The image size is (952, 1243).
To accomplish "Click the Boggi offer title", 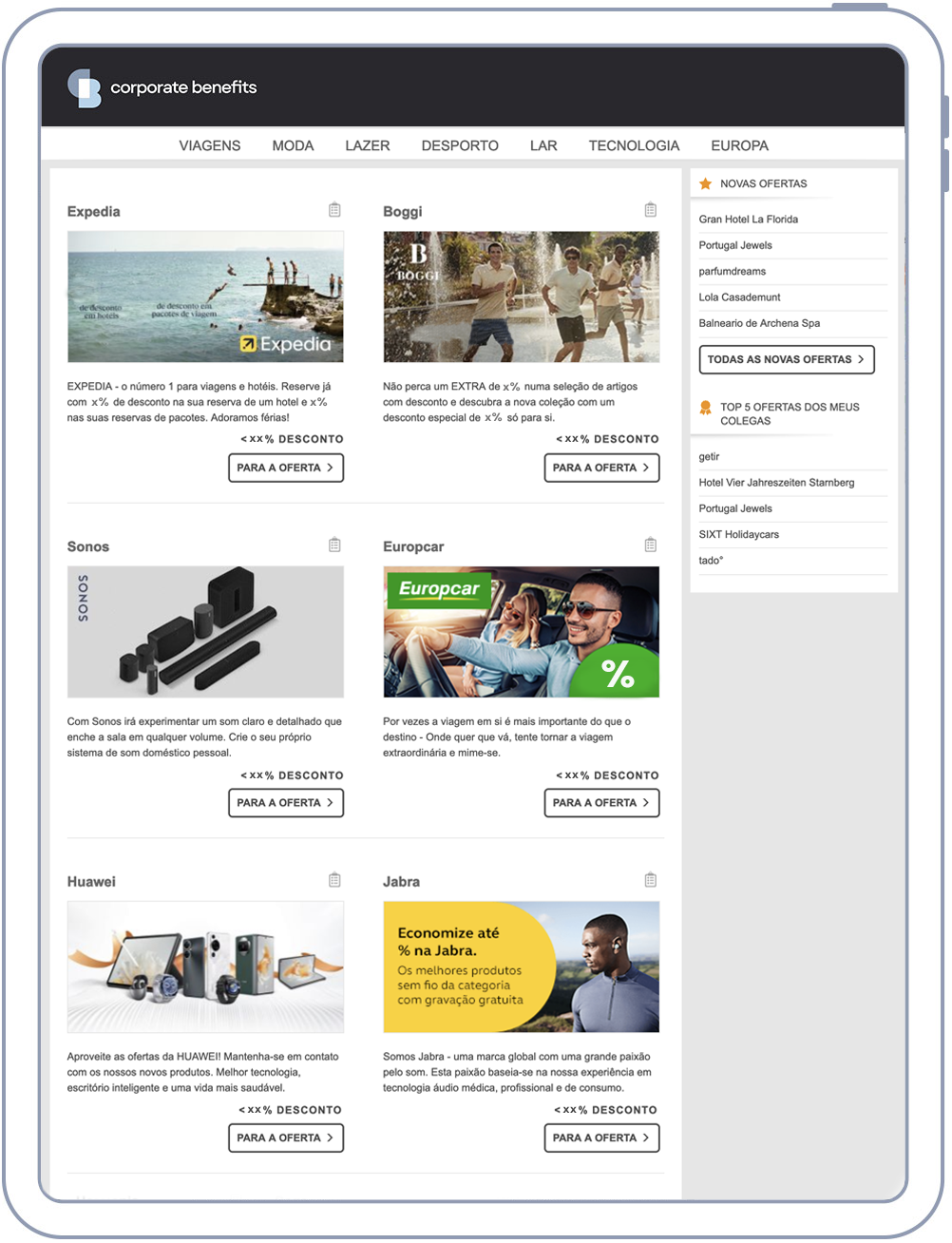I will (403, 212).
